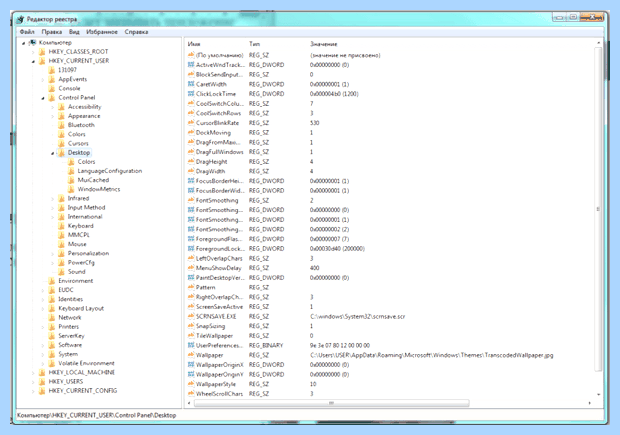This screenshot has width=620, height=435.
Task: Click the DWORD icon of CaretWidth value
Action: point(191,84)
